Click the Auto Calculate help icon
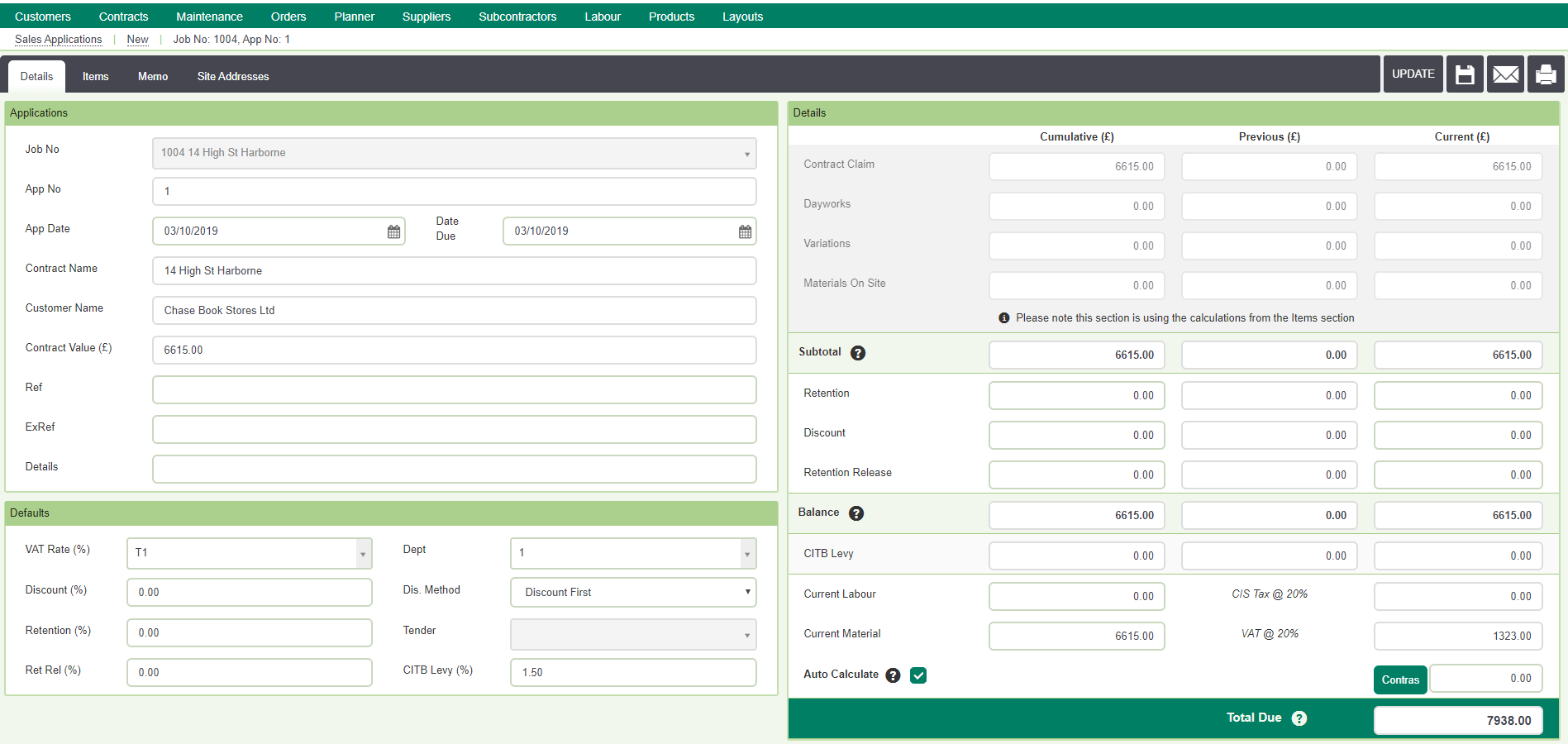 point(893,675)
